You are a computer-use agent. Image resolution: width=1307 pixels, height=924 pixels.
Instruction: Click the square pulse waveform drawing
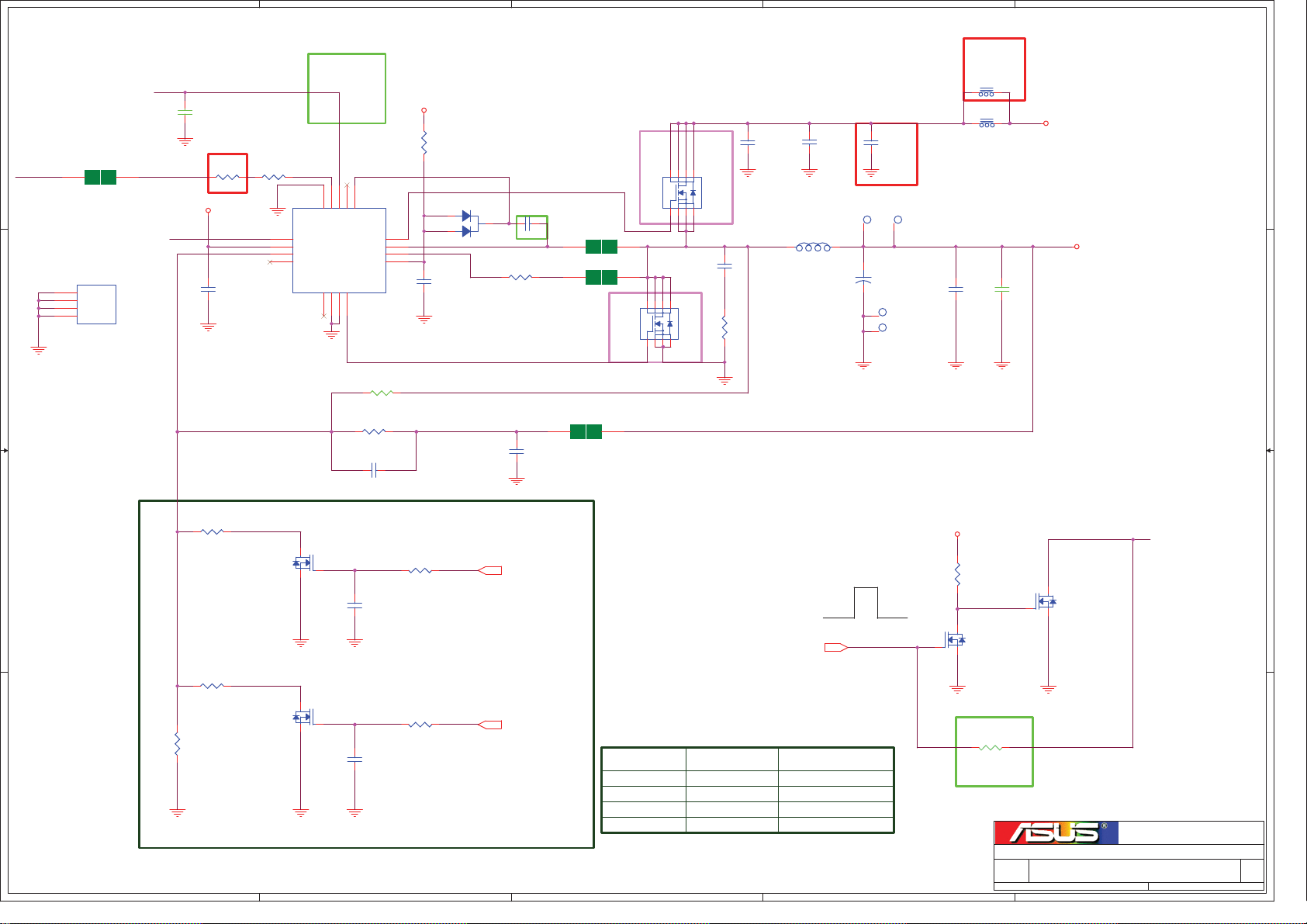[x=866, y=603]
